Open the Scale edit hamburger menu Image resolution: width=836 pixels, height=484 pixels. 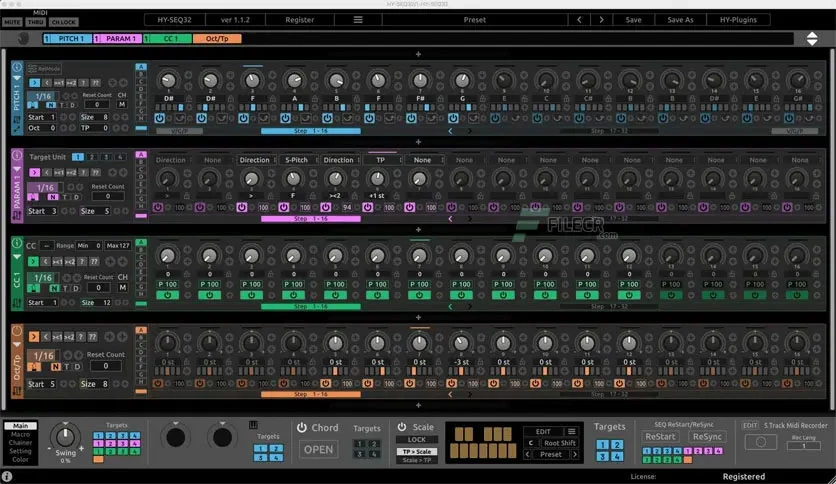point(572,432)
